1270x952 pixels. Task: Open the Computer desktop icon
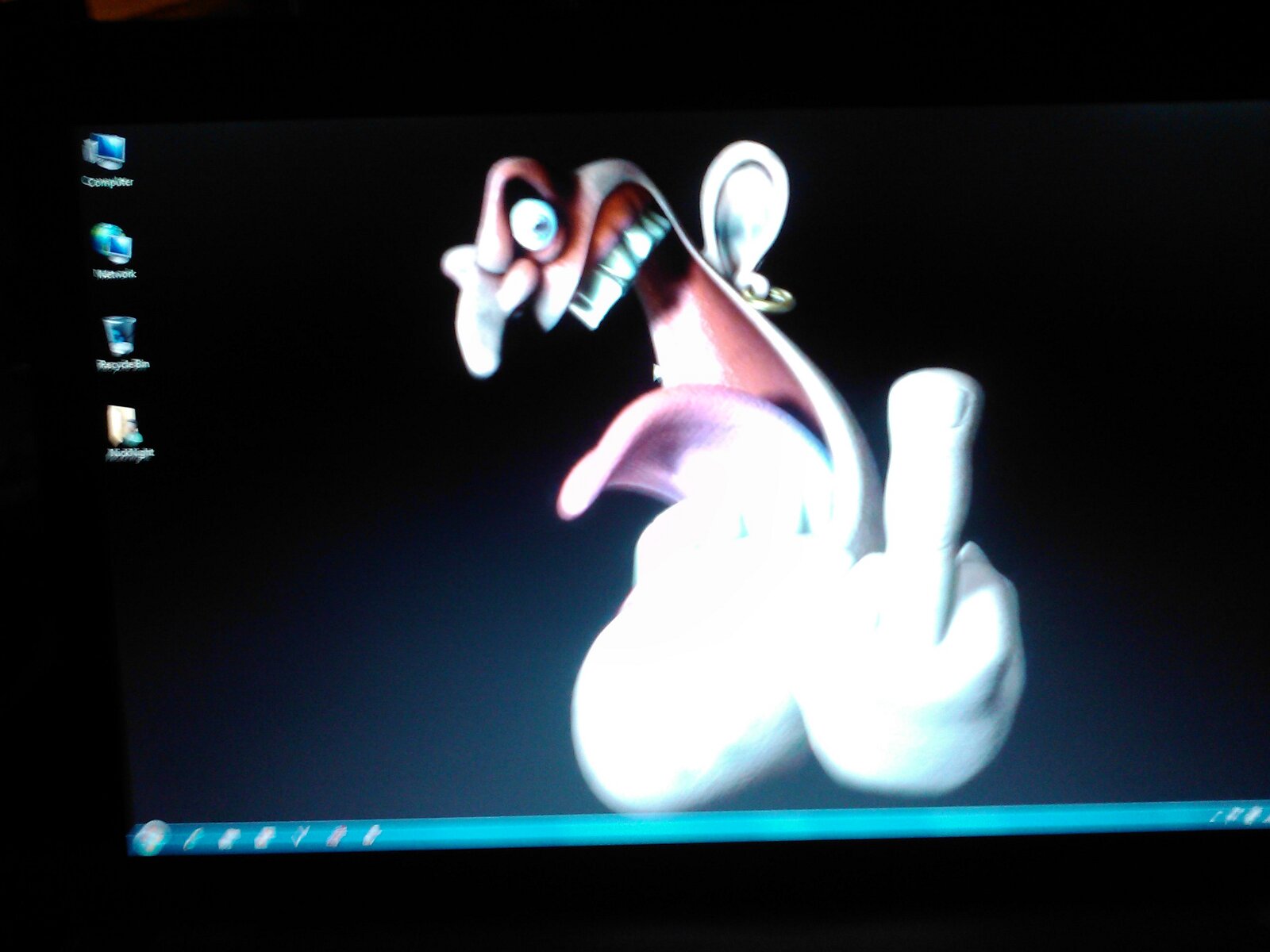[x=105, y=151]
